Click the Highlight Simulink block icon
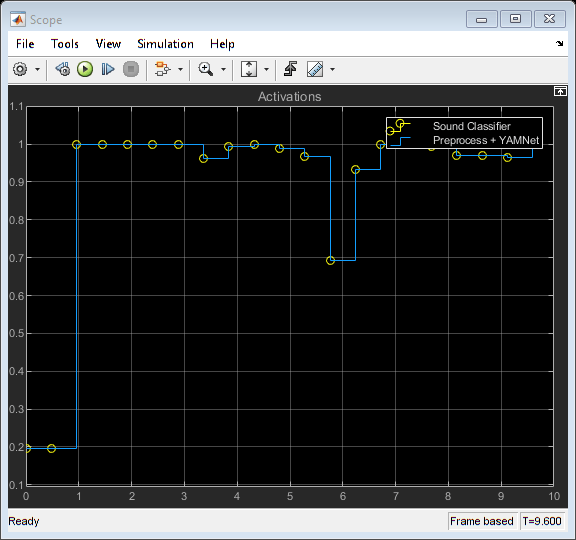 (x=162, y=69)
